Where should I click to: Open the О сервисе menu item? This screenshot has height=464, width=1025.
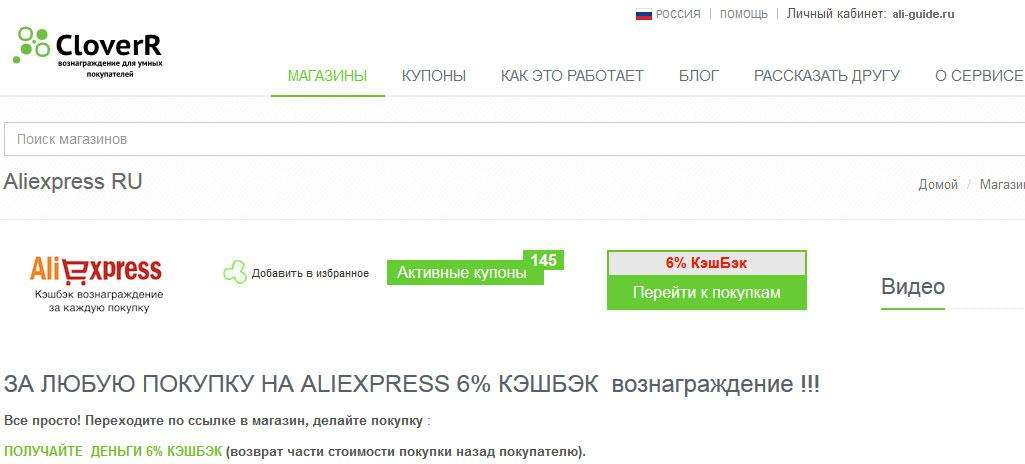point(979,76)
